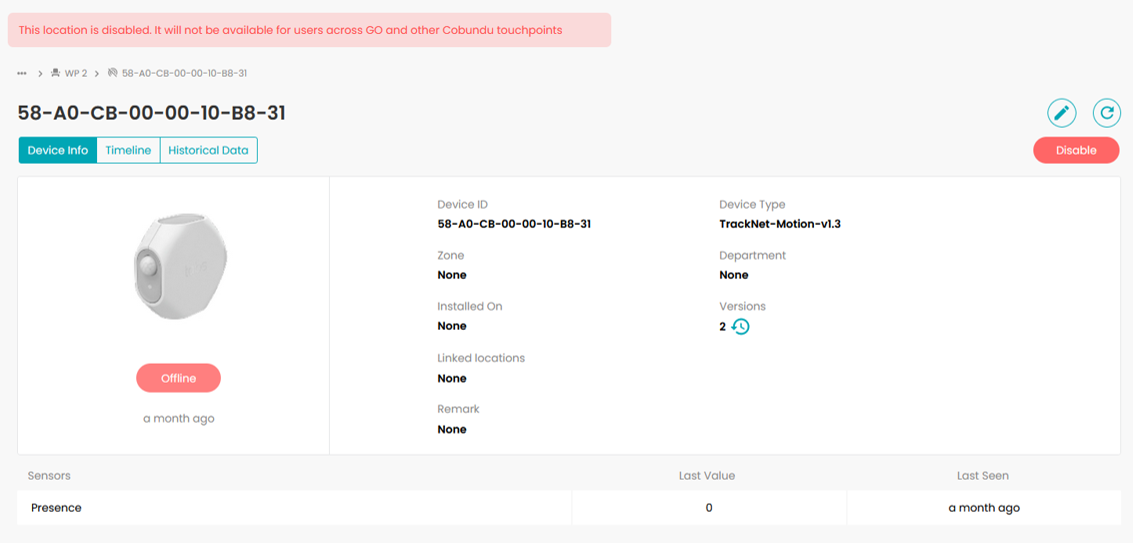Click the Sensors column header

click(49, 475)
